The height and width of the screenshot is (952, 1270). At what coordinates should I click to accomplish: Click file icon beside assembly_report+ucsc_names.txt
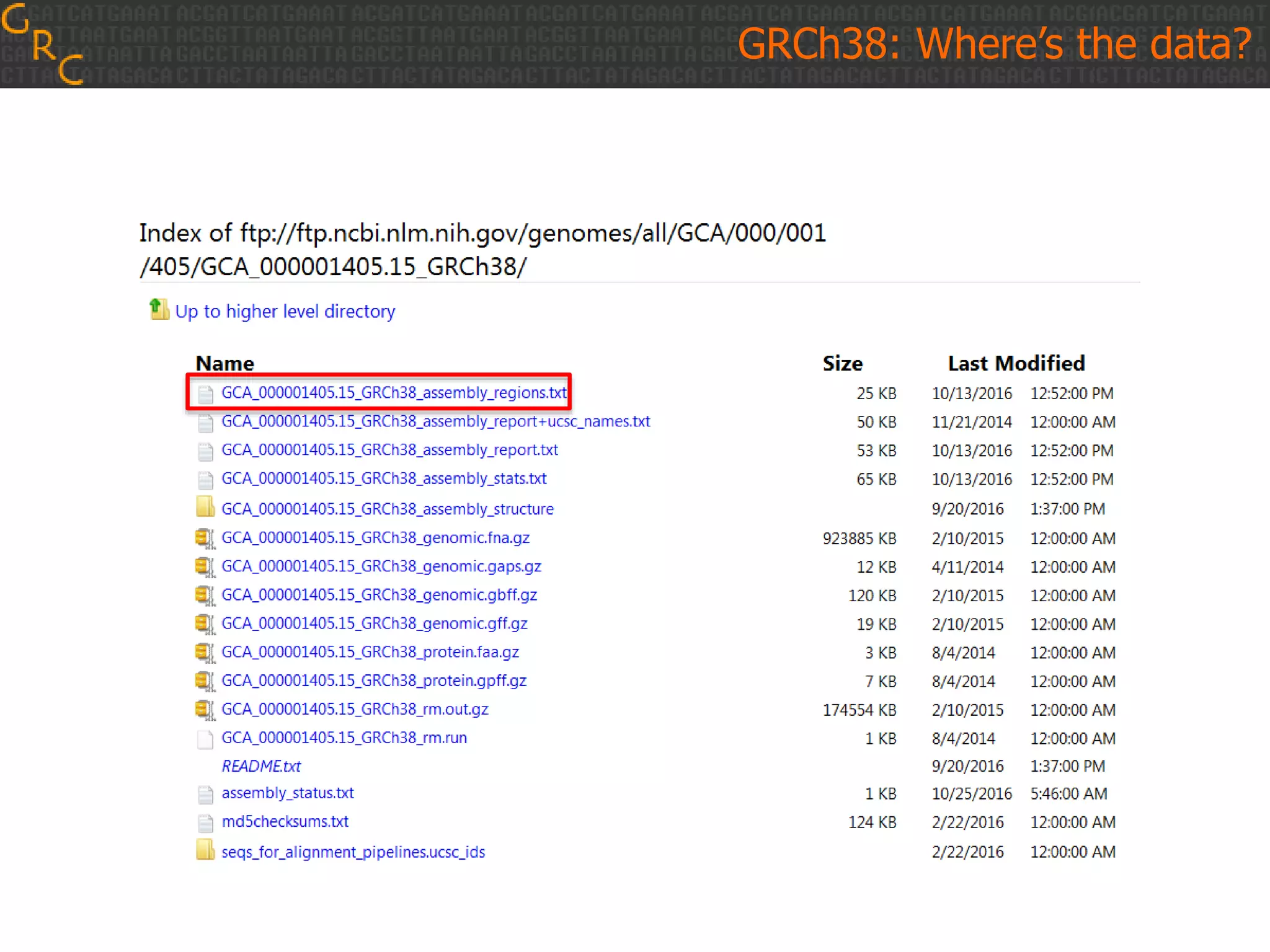[205, 423]
